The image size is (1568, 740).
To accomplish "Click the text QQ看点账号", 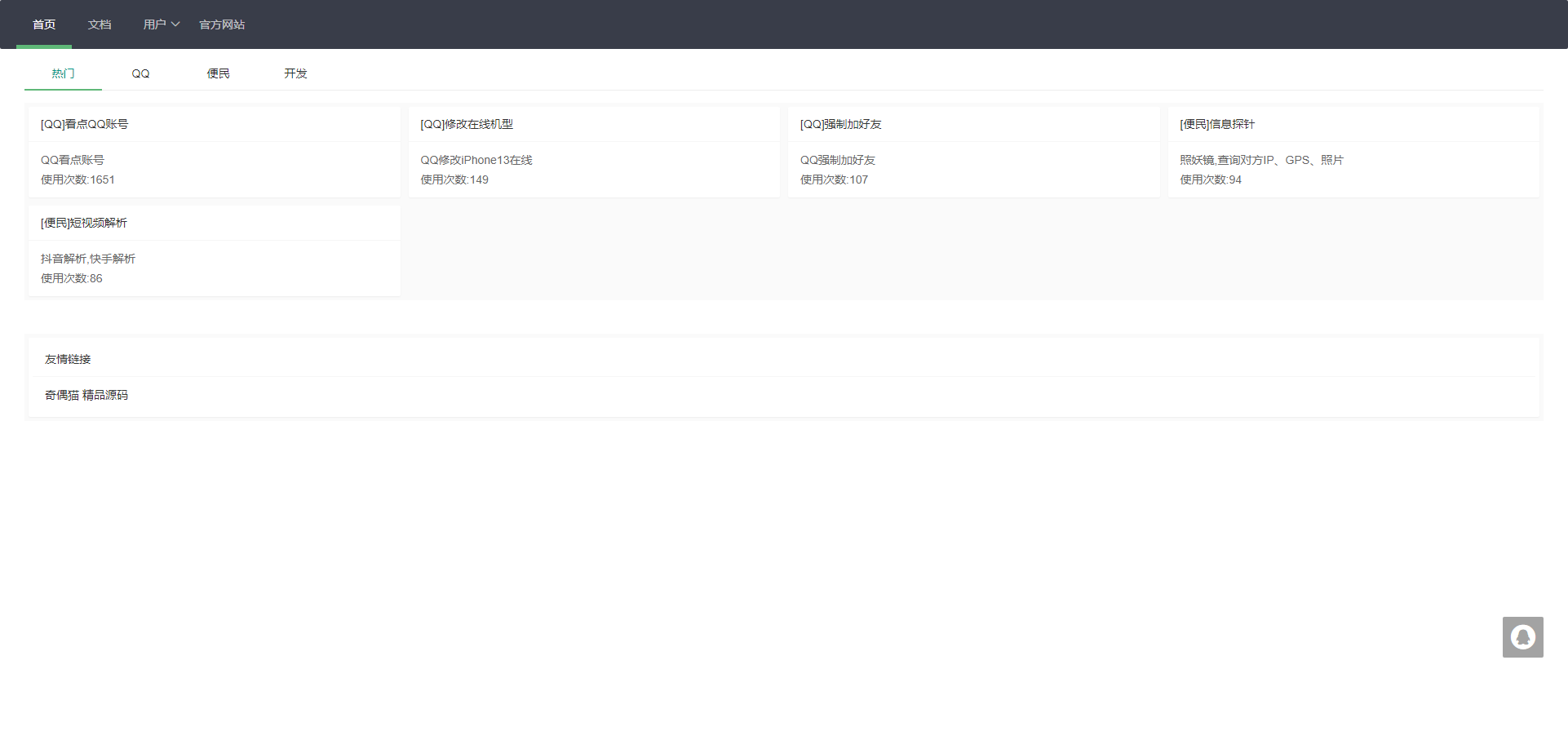I will click(73, 160).
